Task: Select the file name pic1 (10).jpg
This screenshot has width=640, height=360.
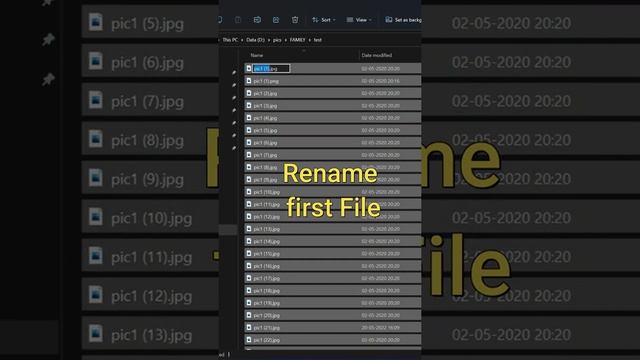Action: coord(267,192)
